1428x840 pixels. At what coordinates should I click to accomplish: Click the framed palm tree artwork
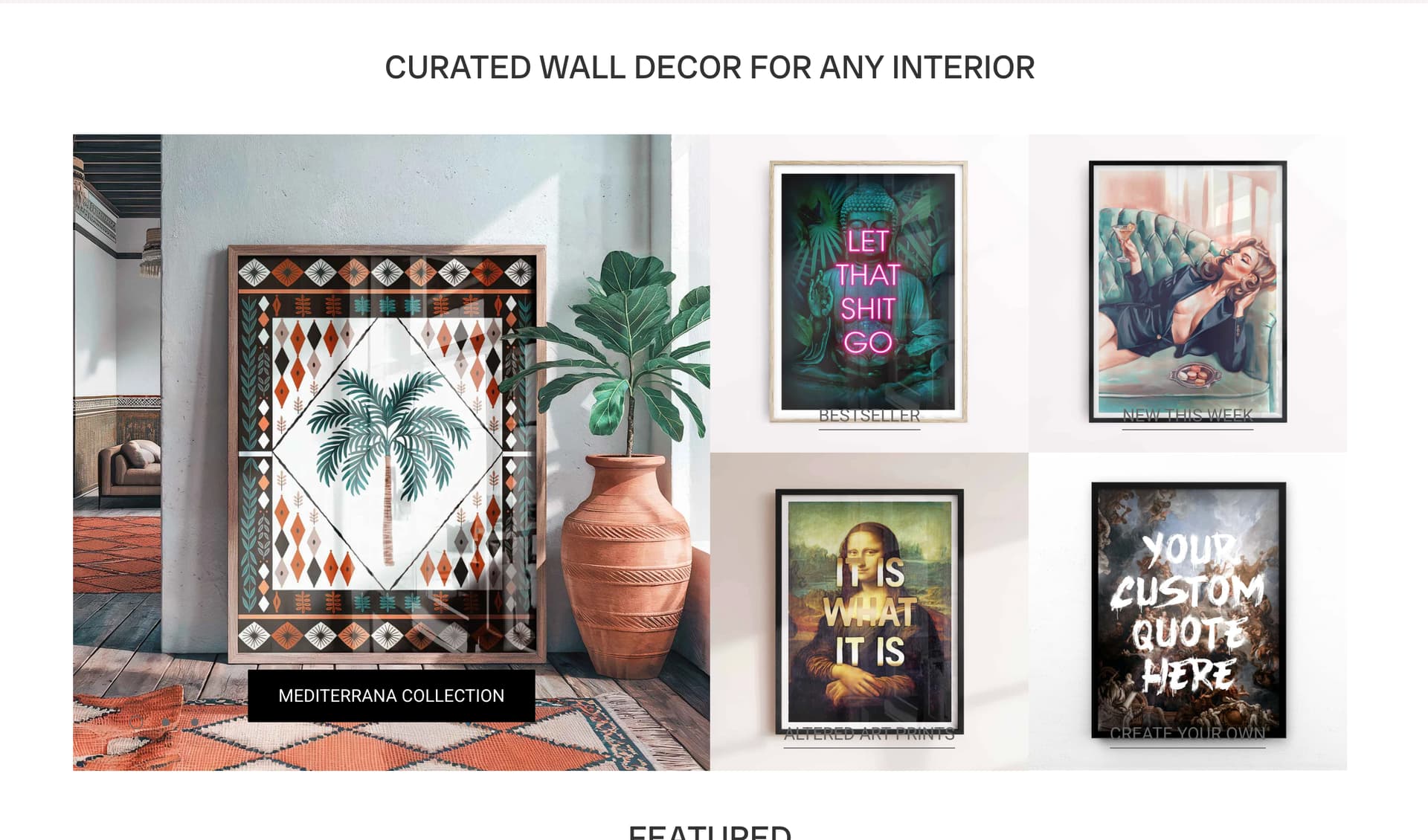(x=387, y=453)
